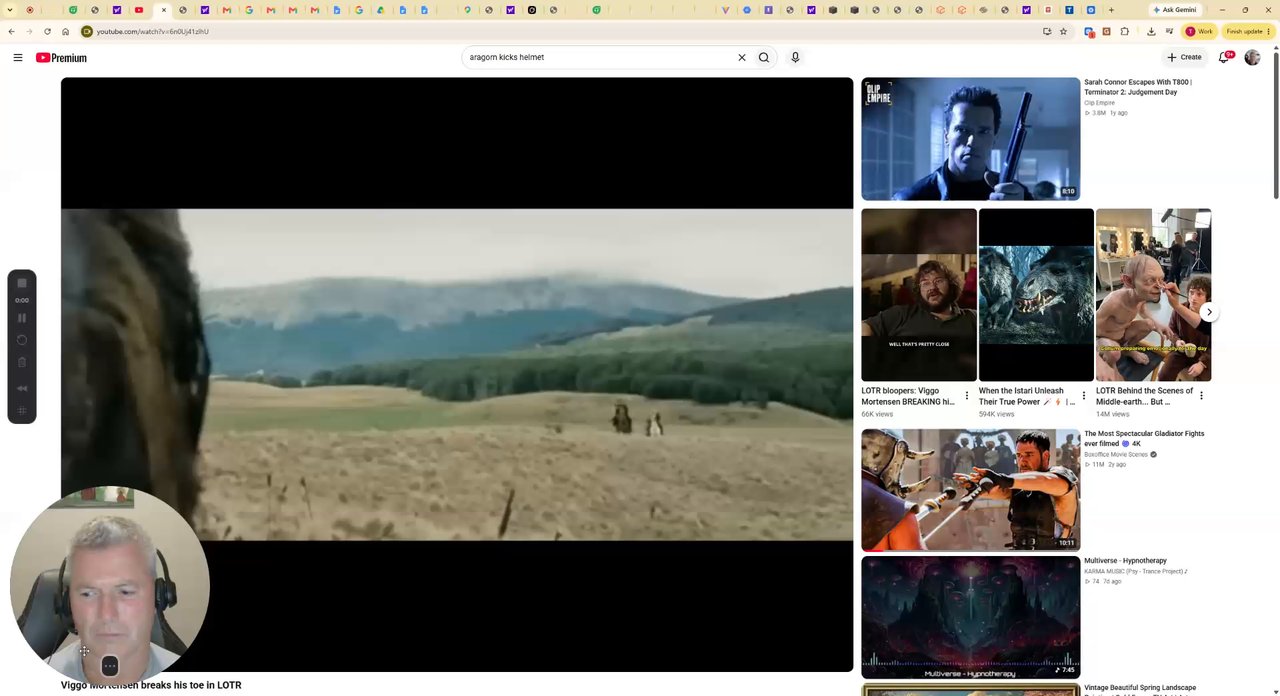
Task: Open the Gollum behind-the-scenes short thumbnail
Action: pyautogui.click(x=1153, y=295)
